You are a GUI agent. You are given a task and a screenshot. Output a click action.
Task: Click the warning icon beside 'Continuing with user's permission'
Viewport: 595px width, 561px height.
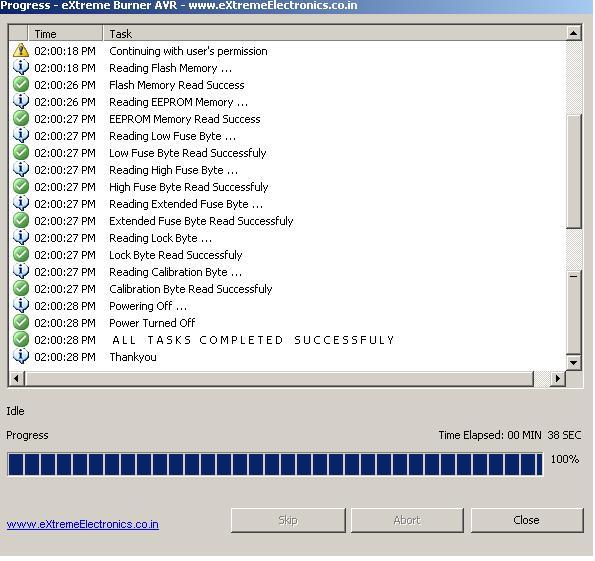click(x=21, y=50)
